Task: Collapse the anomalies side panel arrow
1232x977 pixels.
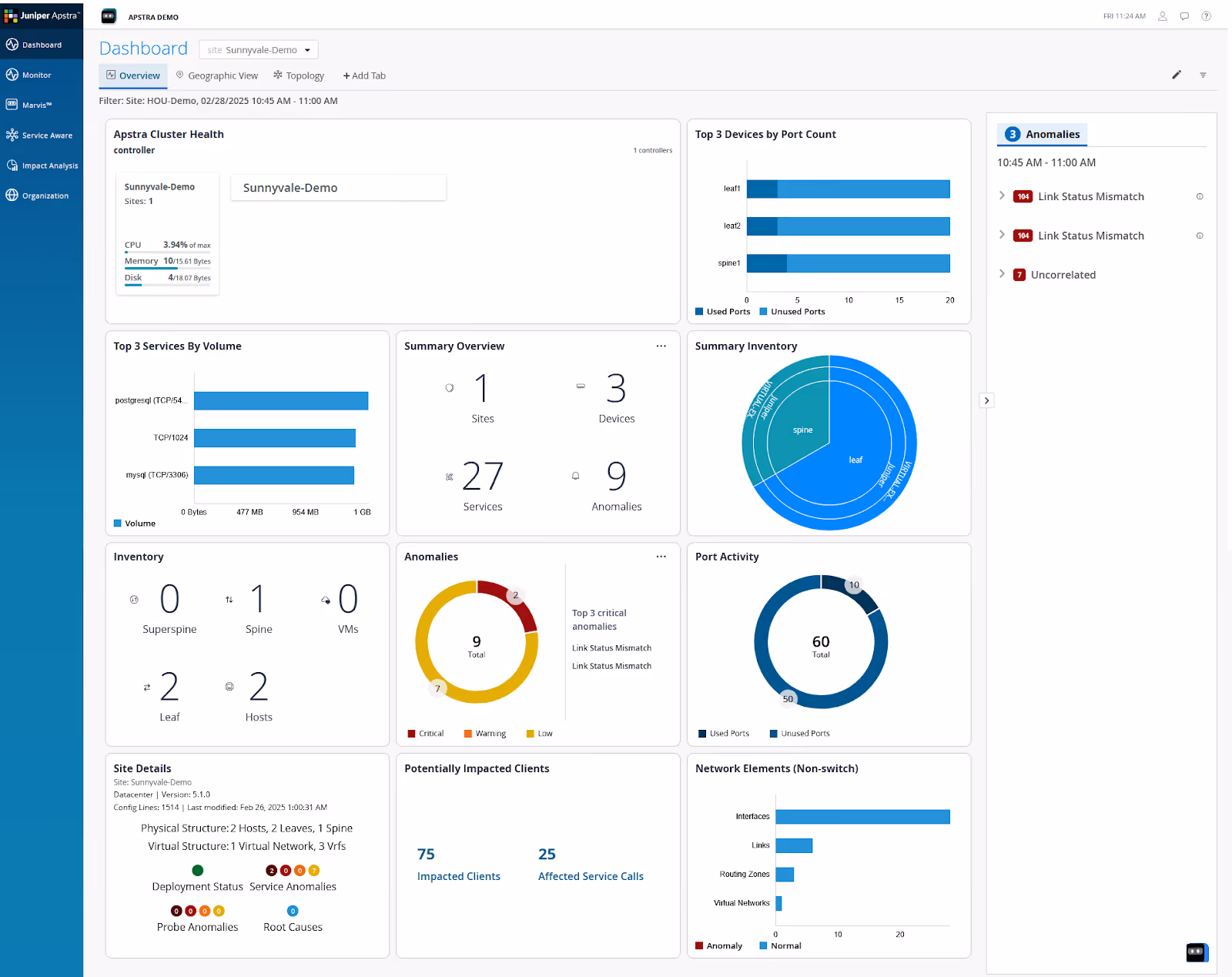Action: pos(986,400)
